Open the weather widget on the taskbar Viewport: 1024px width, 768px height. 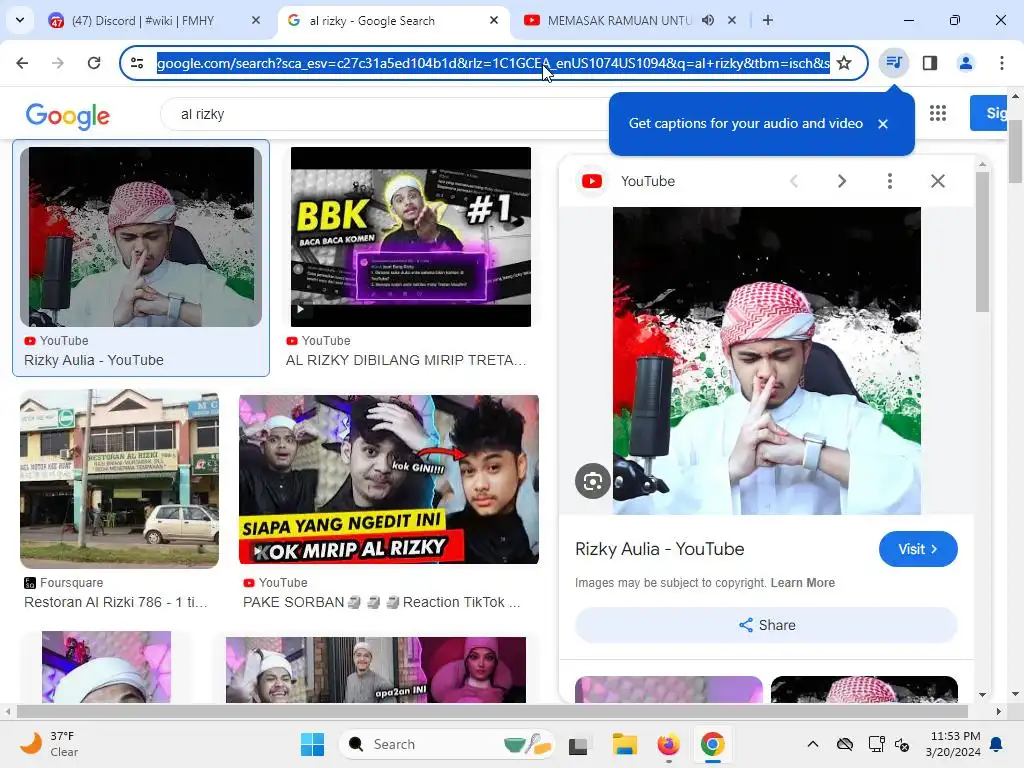[50, 744]
